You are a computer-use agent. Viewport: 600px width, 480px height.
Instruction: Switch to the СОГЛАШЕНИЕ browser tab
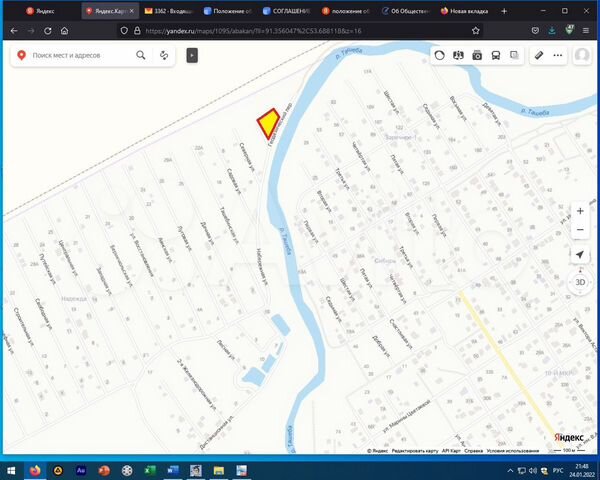pos(285,10)
